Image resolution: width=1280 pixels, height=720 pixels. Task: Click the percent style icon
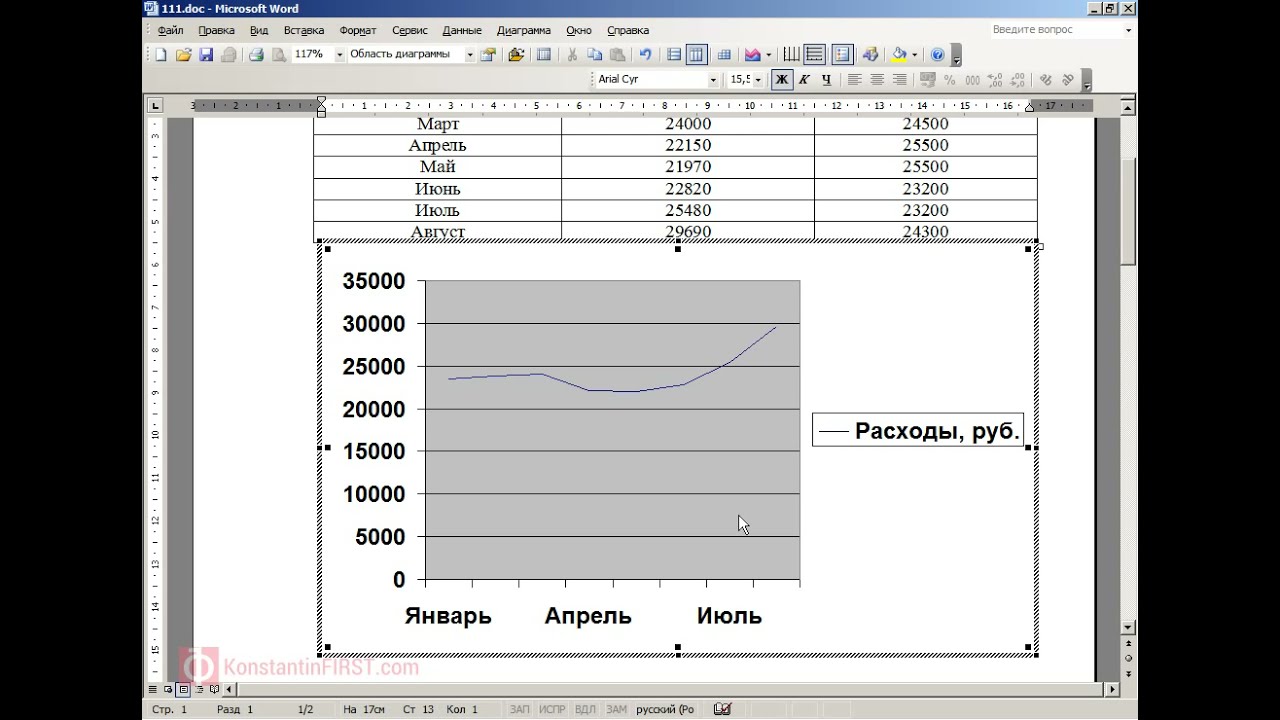[949, 80]
